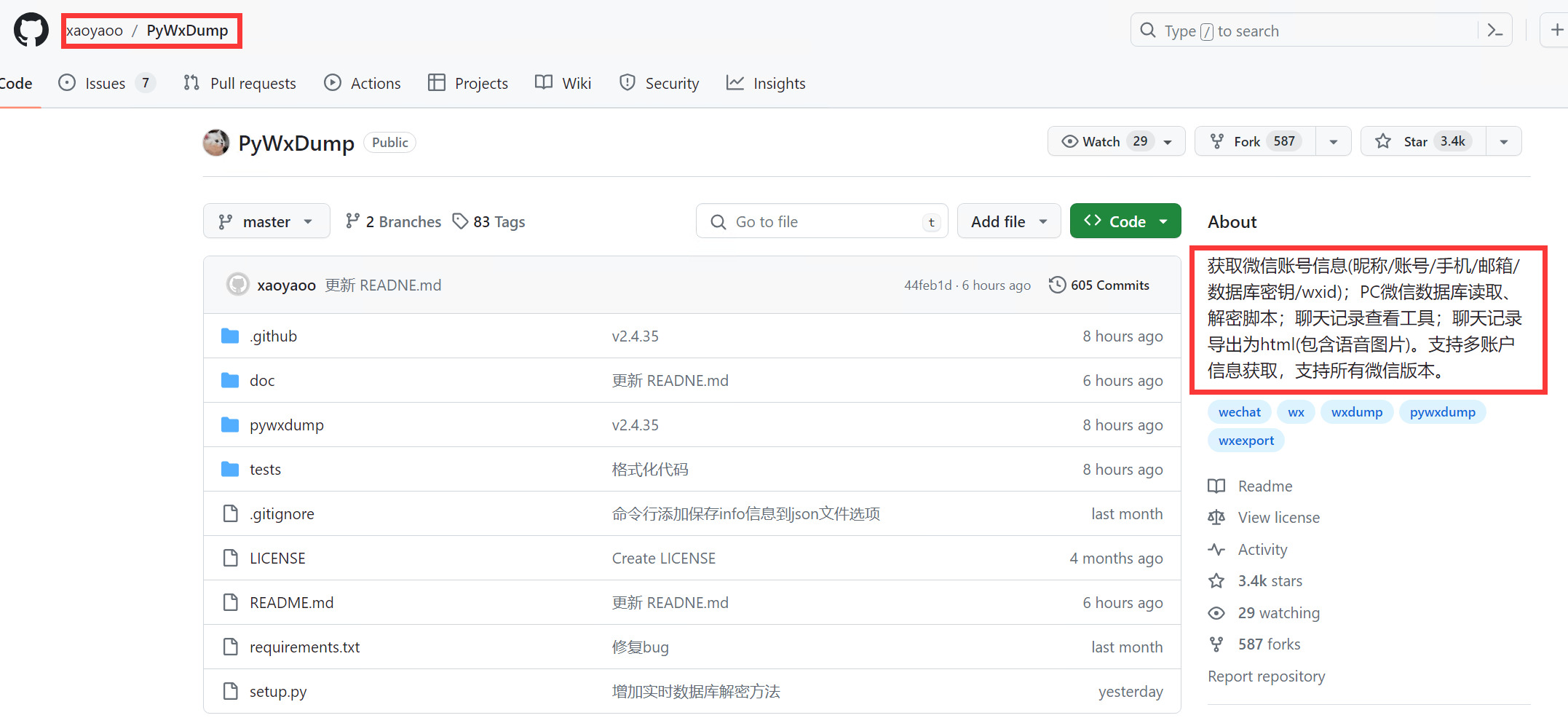Click the xaoyaoo commit author avatar
Image resolution: width=1568 pixels, height=726 pixels.
(237, 285)
